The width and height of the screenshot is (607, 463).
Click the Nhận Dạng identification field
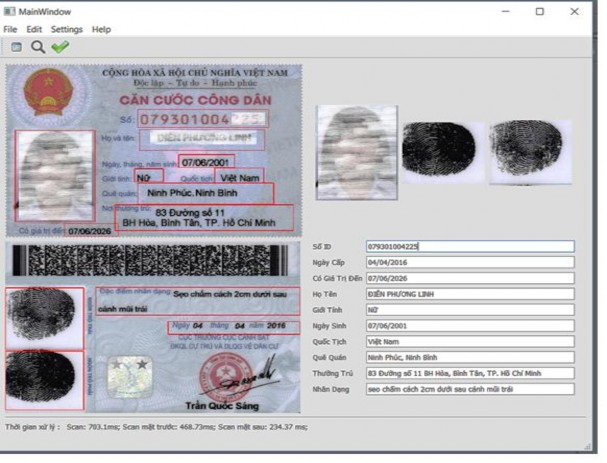tap(469, 390)
